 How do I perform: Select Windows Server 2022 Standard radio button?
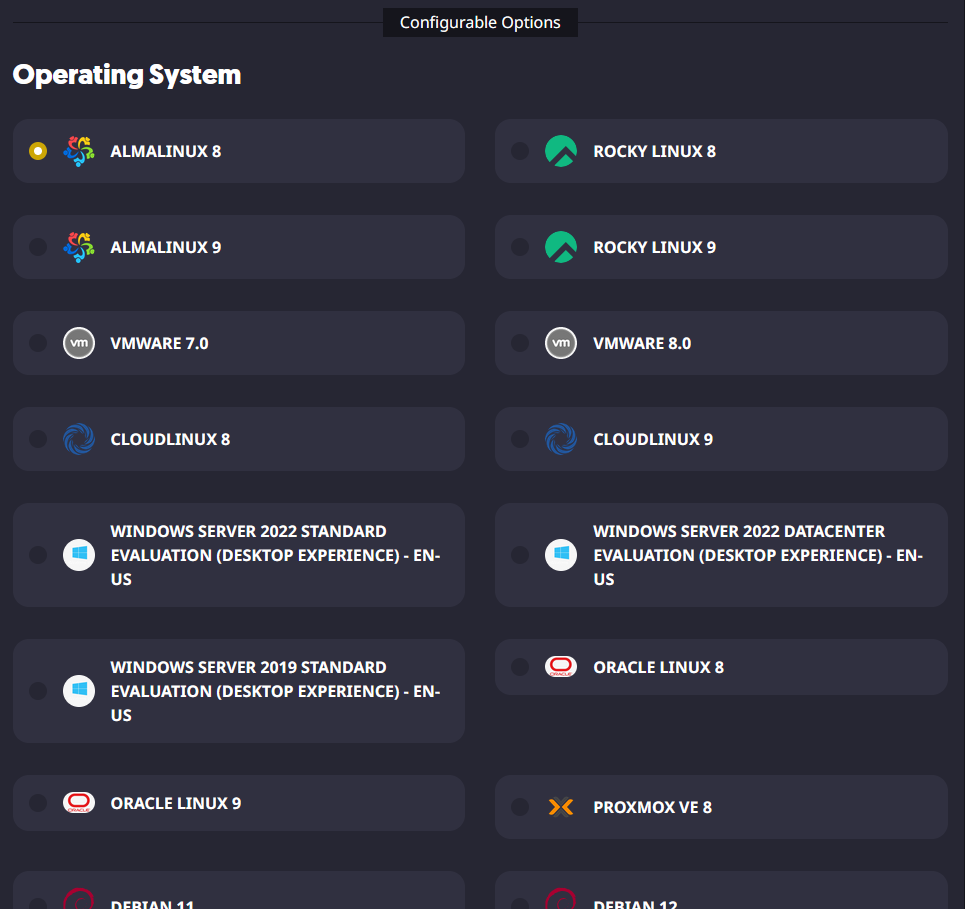point(38,555)
